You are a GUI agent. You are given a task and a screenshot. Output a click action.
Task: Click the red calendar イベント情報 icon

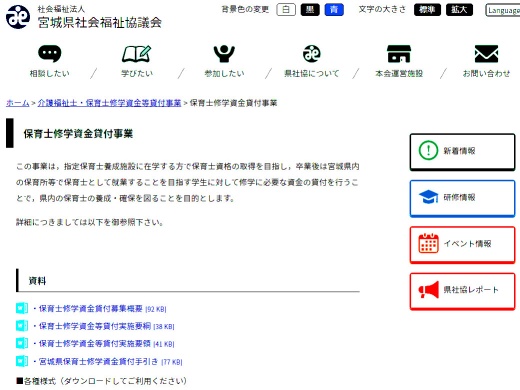[x=428, y=243]
